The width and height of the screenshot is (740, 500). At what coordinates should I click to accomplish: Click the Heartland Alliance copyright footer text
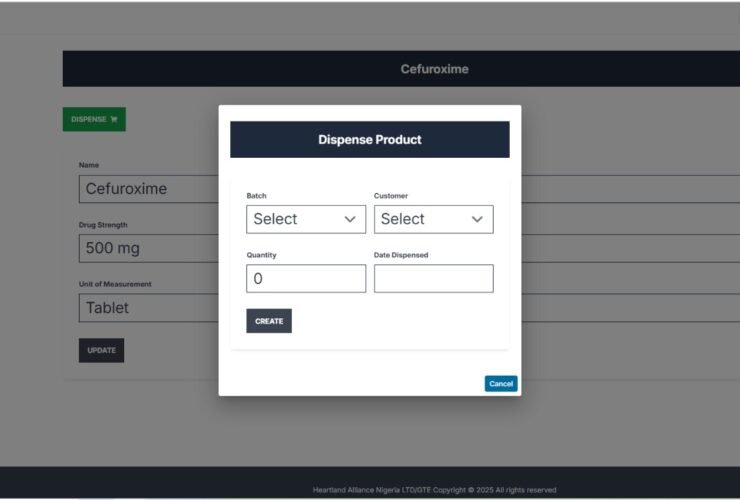[434, 490]
